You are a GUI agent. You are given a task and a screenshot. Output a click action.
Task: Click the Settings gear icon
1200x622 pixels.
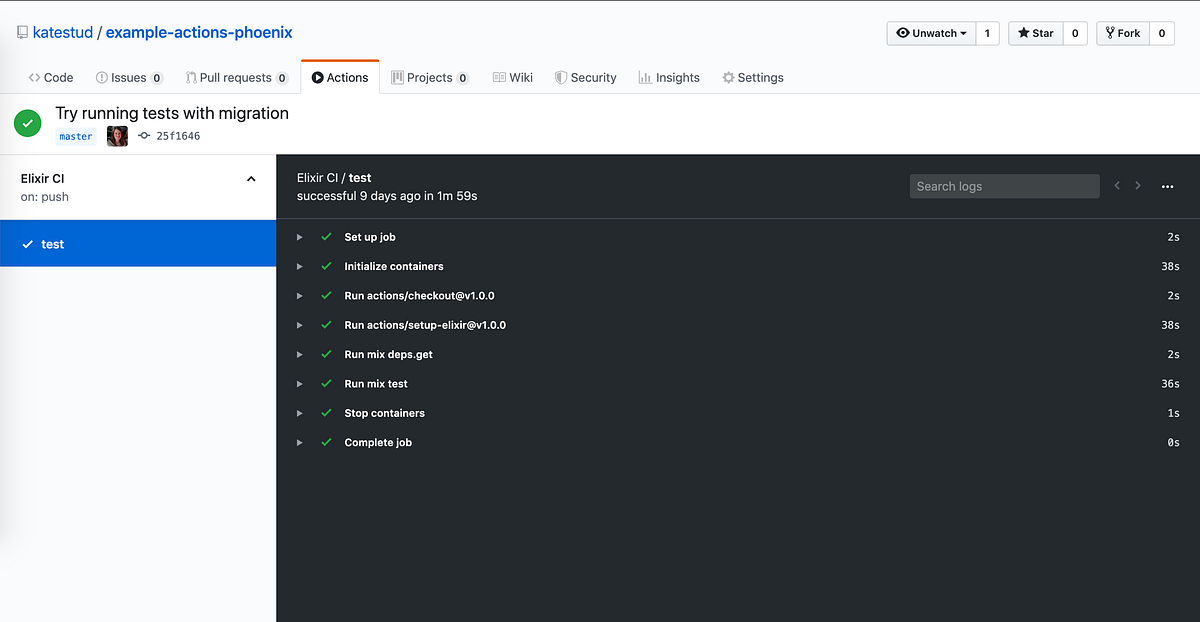(x=729, y=76)
